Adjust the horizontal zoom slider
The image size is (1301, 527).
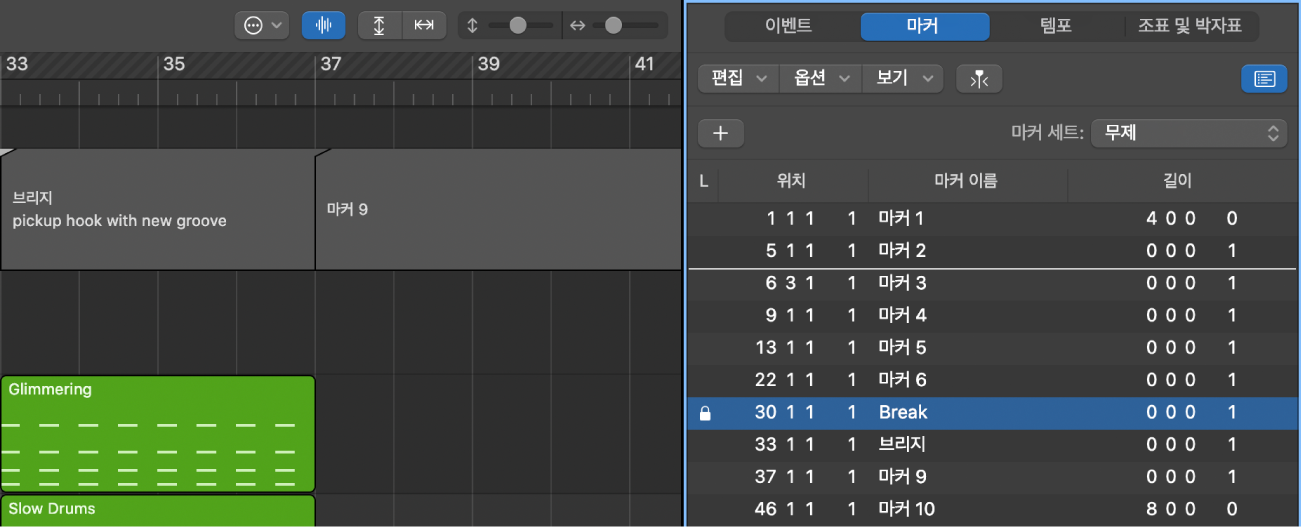pyautogui.click(x=613, y=26)
